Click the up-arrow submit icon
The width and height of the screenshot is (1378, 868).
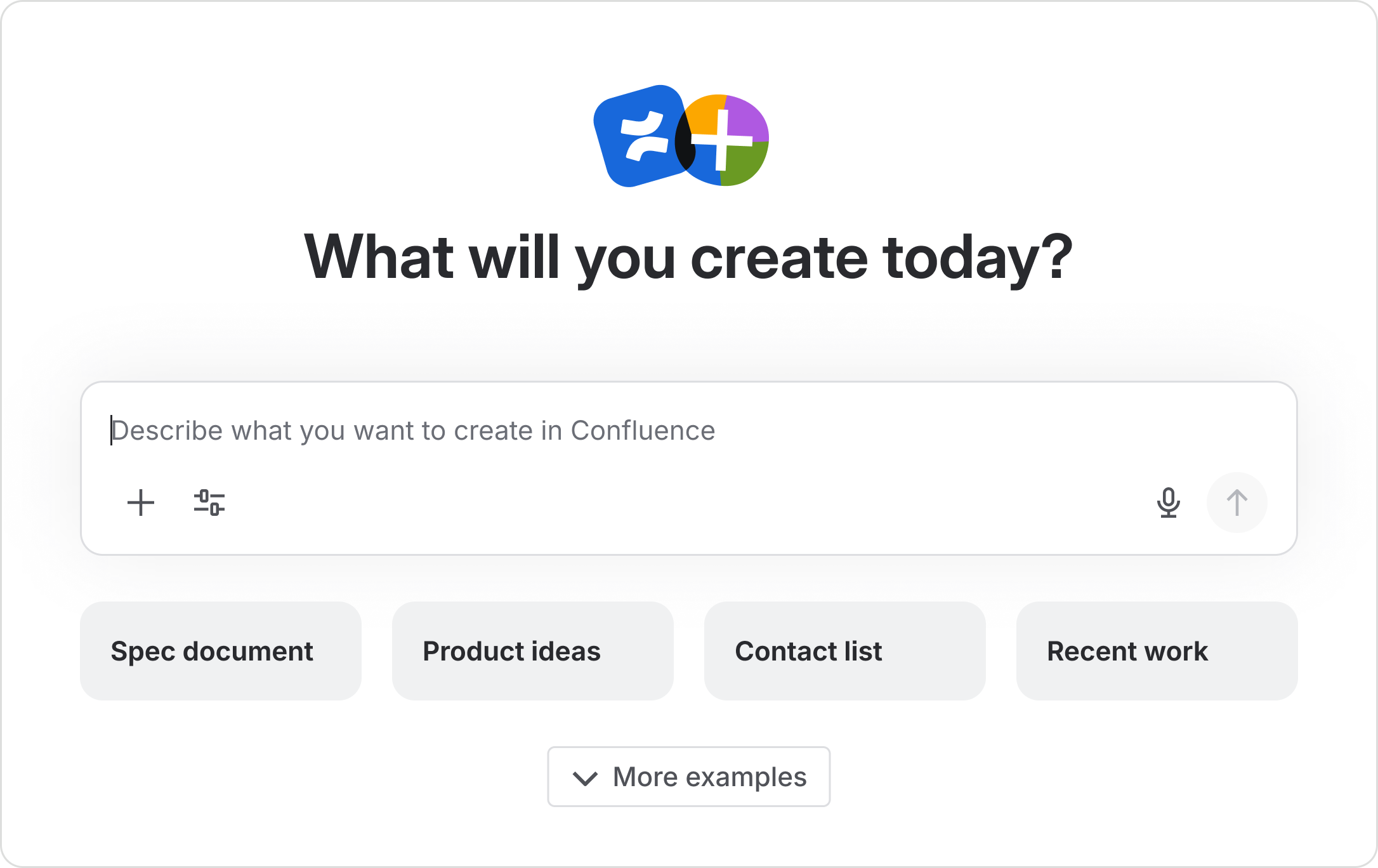[1237, 503]
